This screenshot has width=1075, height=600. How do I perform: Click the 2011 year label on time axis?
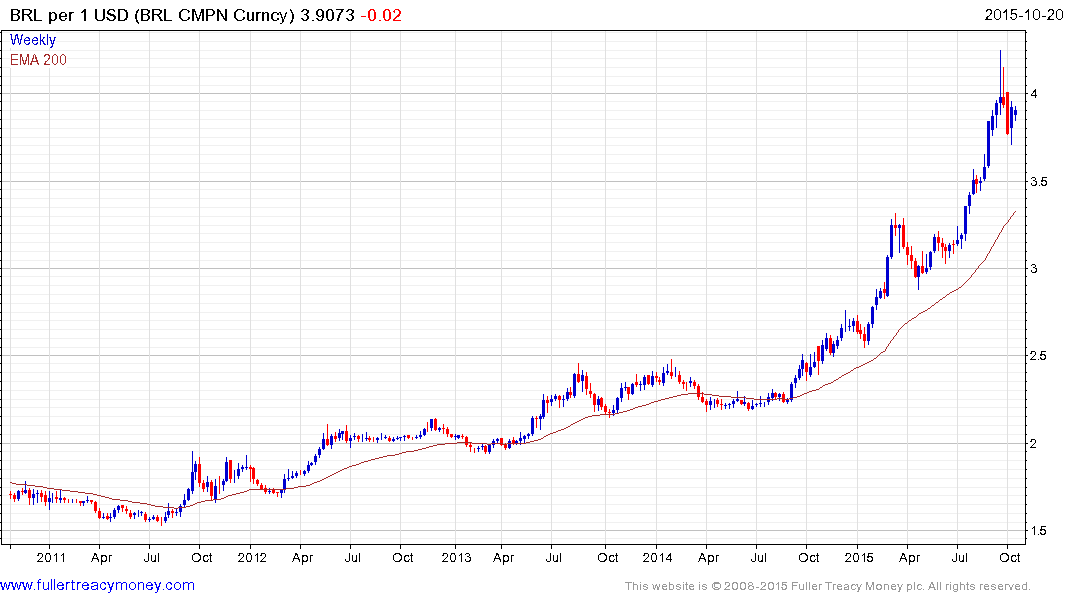click(49, 557)
